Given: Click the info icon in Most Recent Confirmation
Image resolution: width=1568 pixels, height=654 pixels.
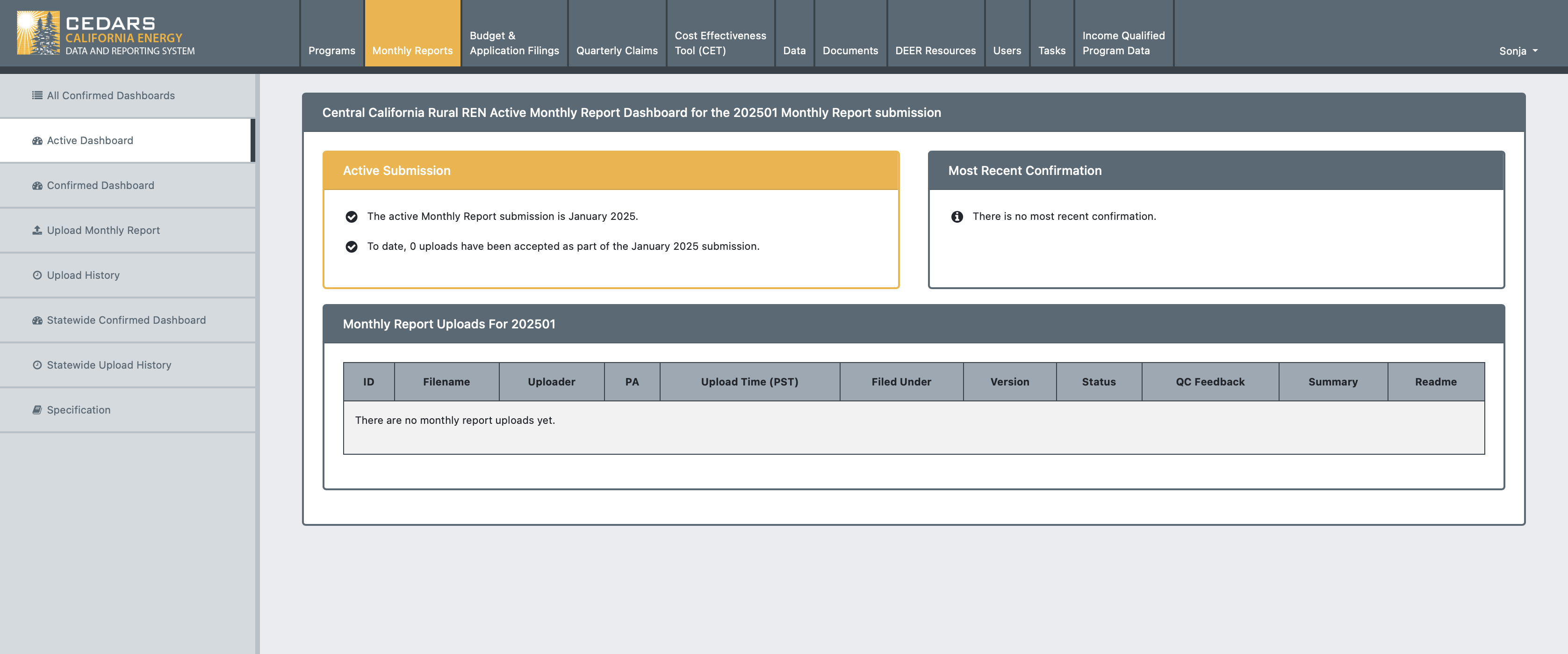Looking at the screenshot, I should tap(957, 217).
